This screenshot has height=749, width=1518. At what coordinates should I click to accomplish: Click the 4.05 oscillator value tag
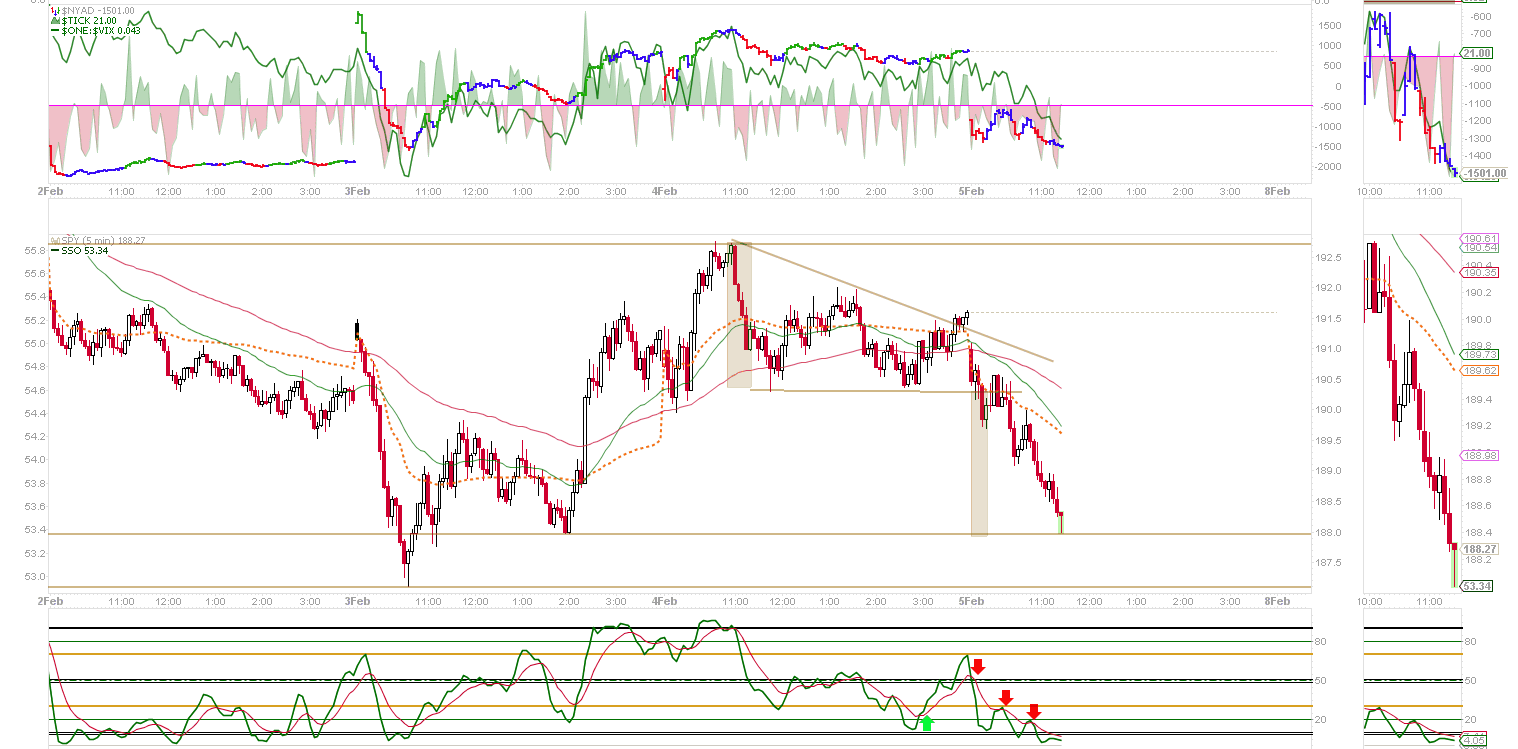pos(1474,741)
